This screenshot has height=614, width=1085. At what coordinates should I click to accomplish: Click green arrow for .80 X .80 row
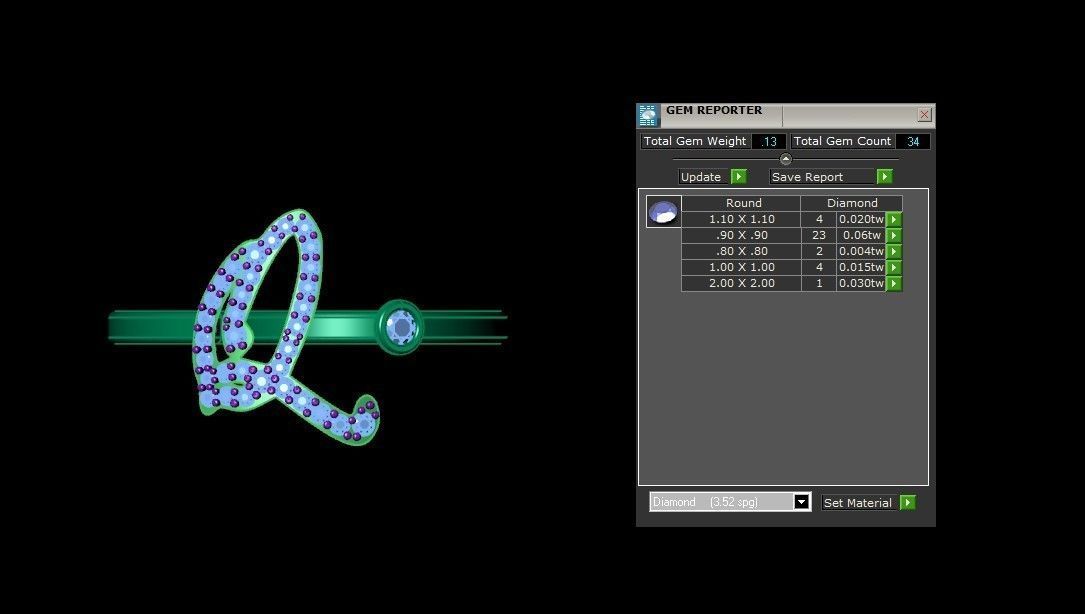click(894, 251)
